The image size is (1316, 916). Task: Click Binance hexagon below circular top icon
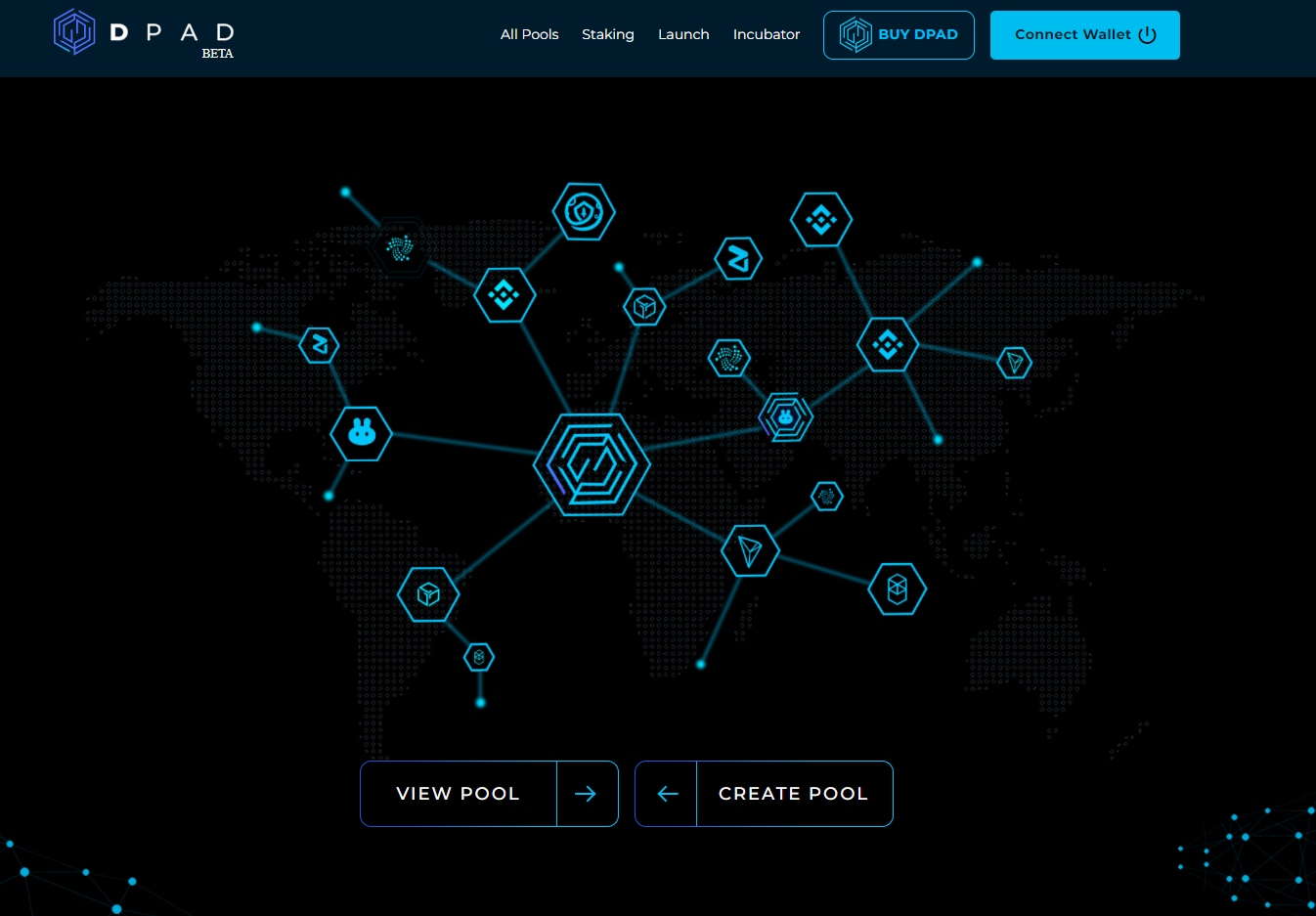coord(504,294)
